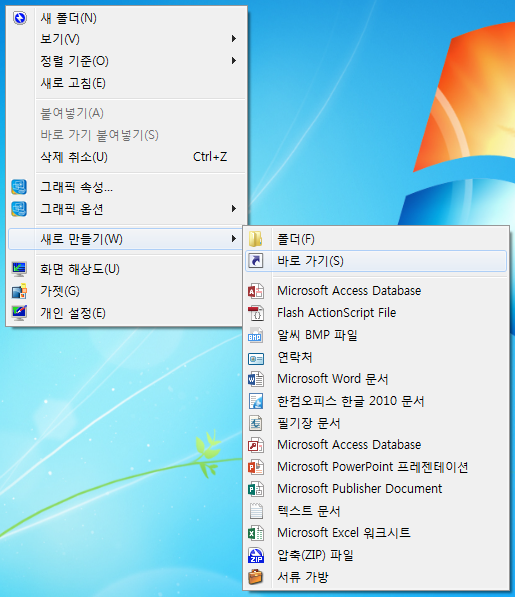This screenshot has height=597, width=515.
Task: Open 화면 해상도(U) settings
Action: click(x=126, y=269)
